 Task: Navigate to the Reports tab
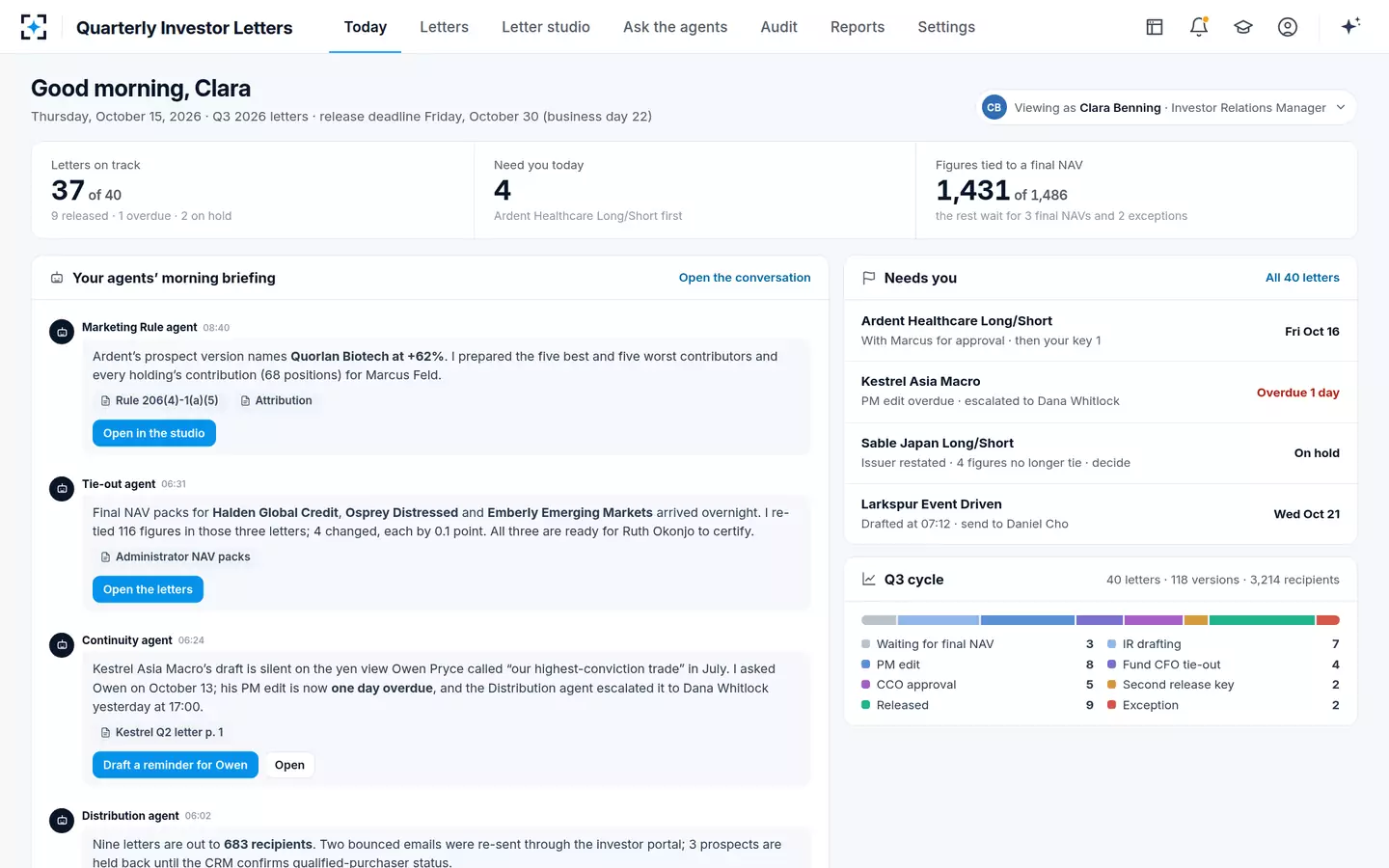pos(858,27)
